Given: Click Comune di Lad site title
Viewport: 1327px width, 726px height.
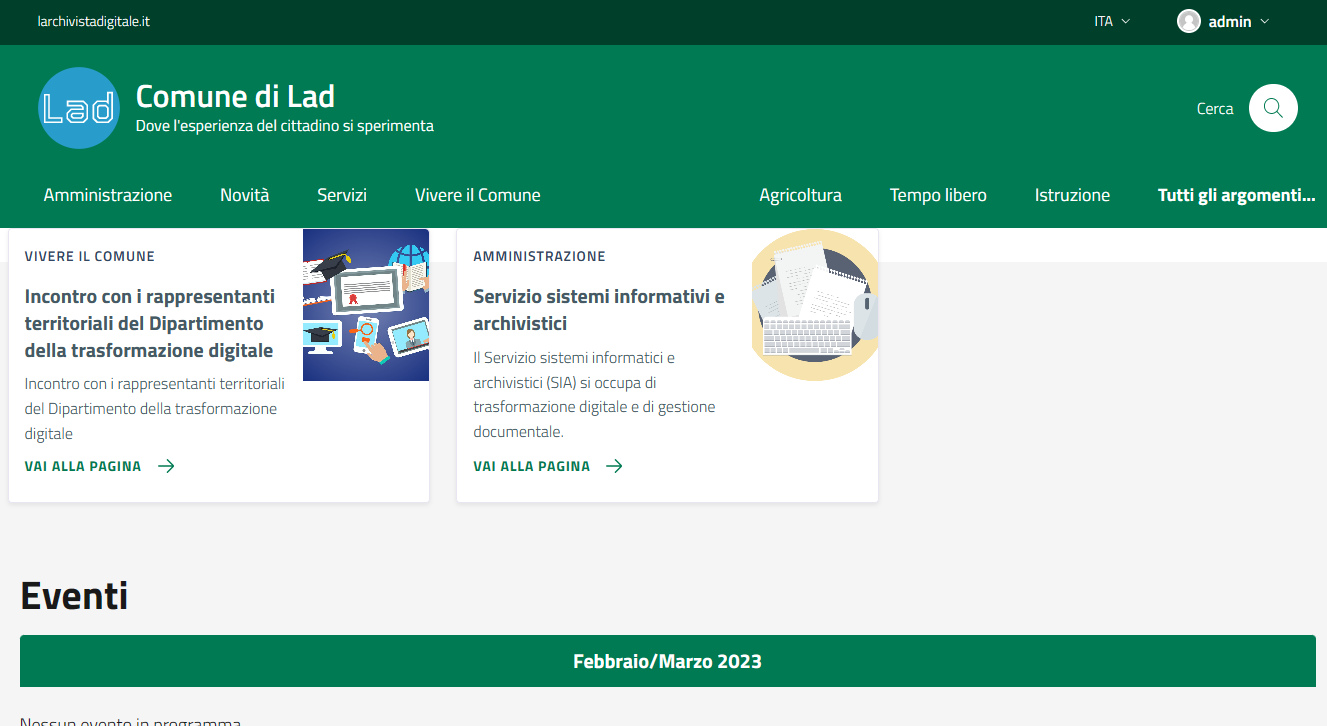Looking at the screenshot, I should coord(235,96).
